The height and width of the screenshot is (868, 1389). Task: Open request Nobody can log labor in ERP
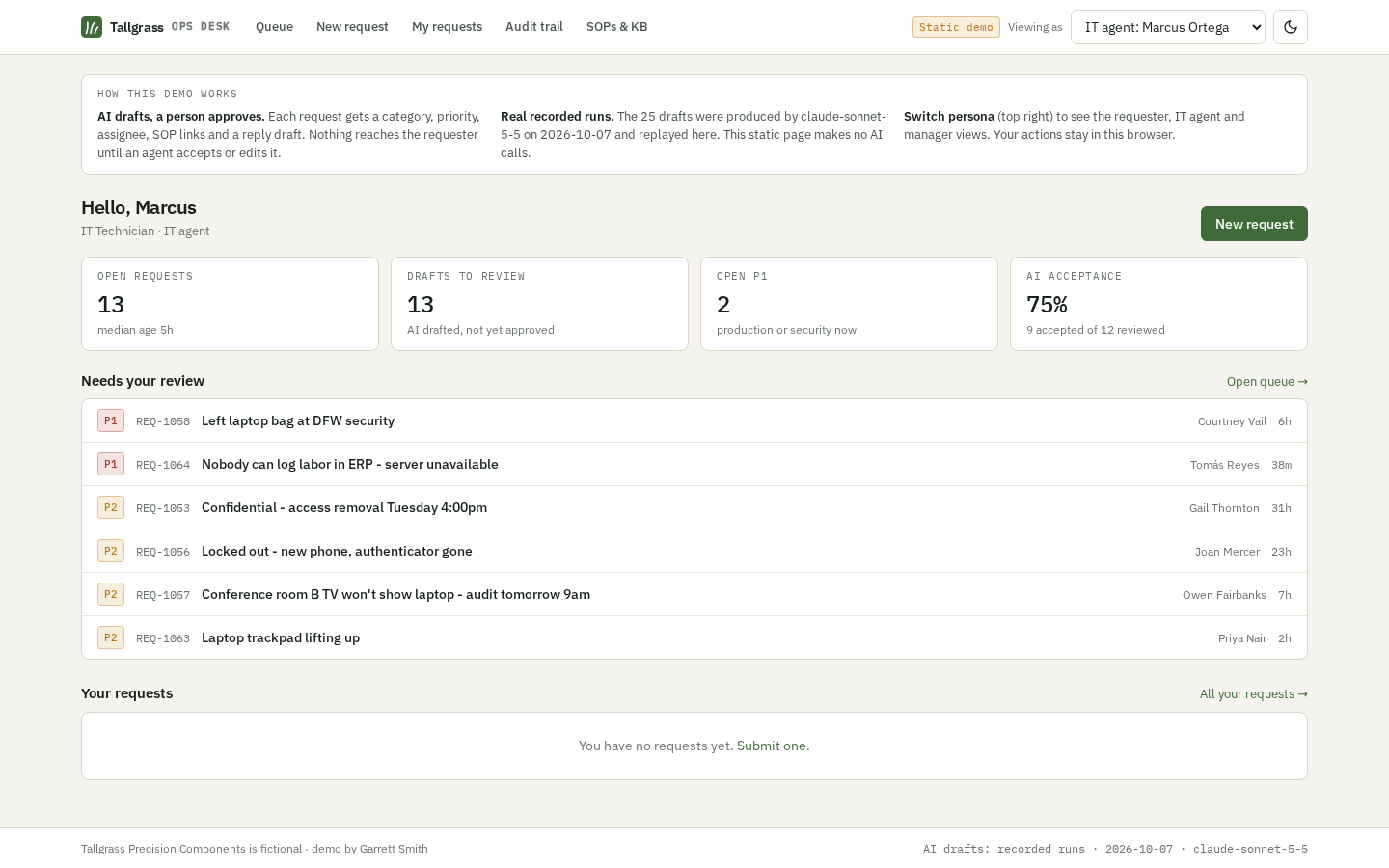point(694,464)
